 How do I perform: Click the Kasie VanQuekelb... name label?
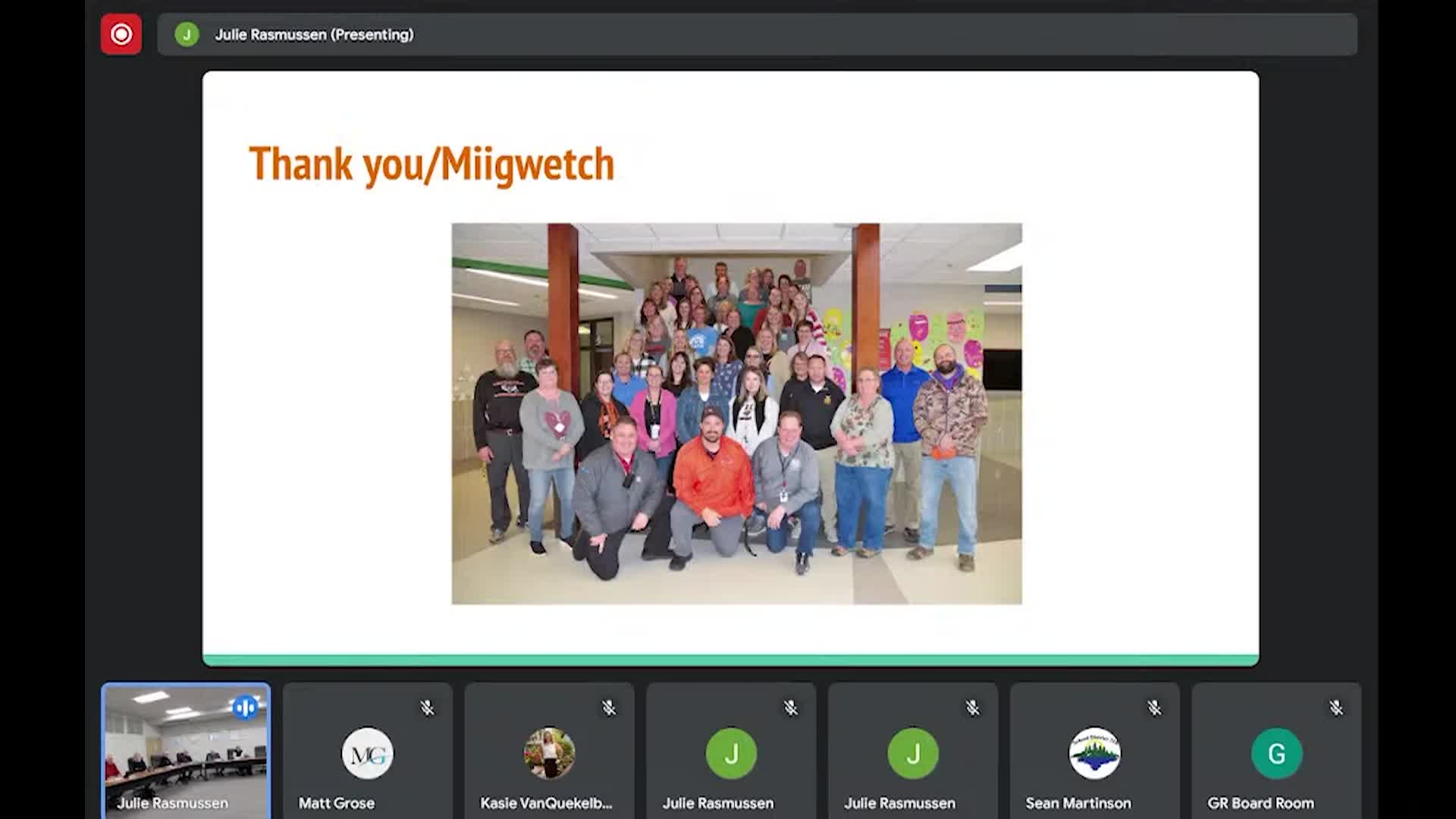coord(546,802)
